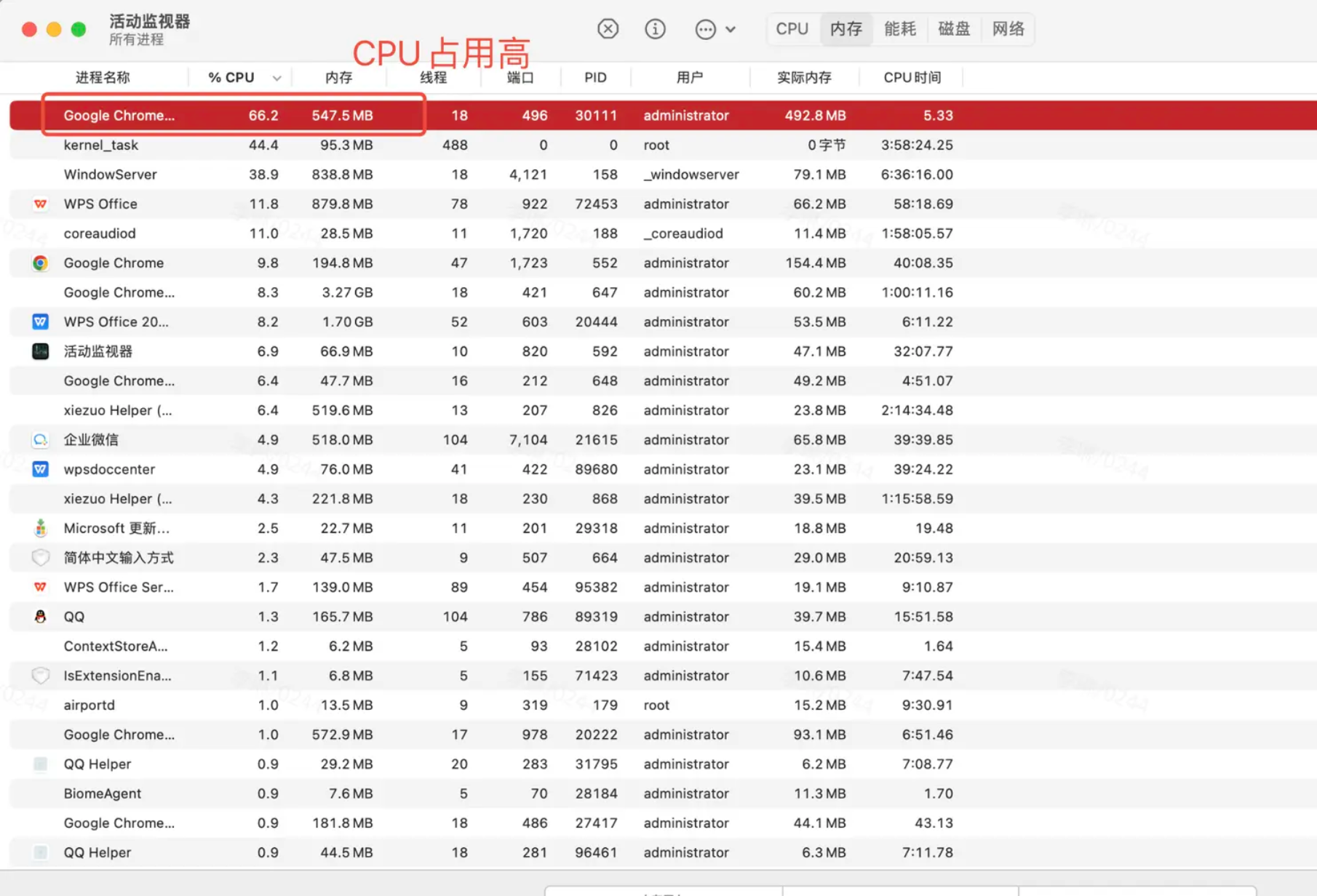Viewport: 1317px width, 896px height.
Task: Click the QQ Helper icon with PID 31795
Action: point(40,764)
